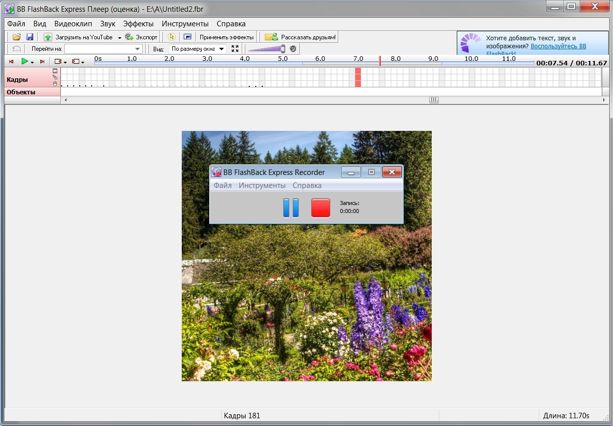This screenshot has height=426, width=613.
Task: Click the round icon beside the volume slider
Action: pyautogui.click(x=293, y=49)
